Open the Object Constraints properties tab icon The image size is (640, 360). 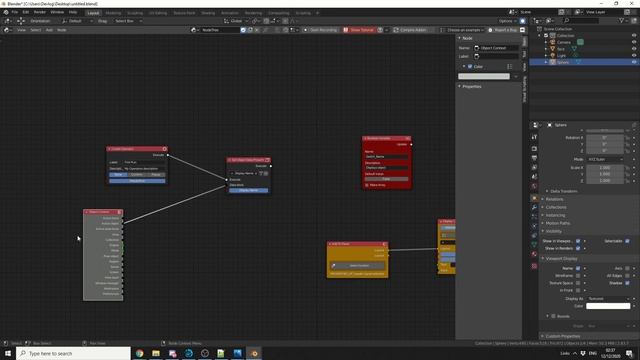(534, 236)
